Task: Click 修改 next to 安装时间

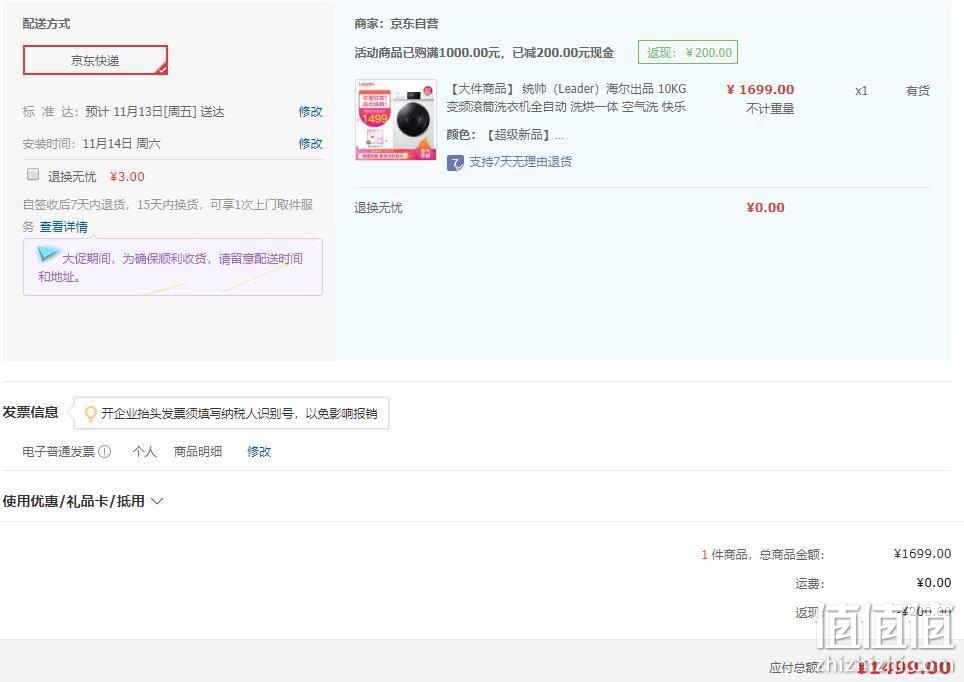Action: tap(310, 143)
